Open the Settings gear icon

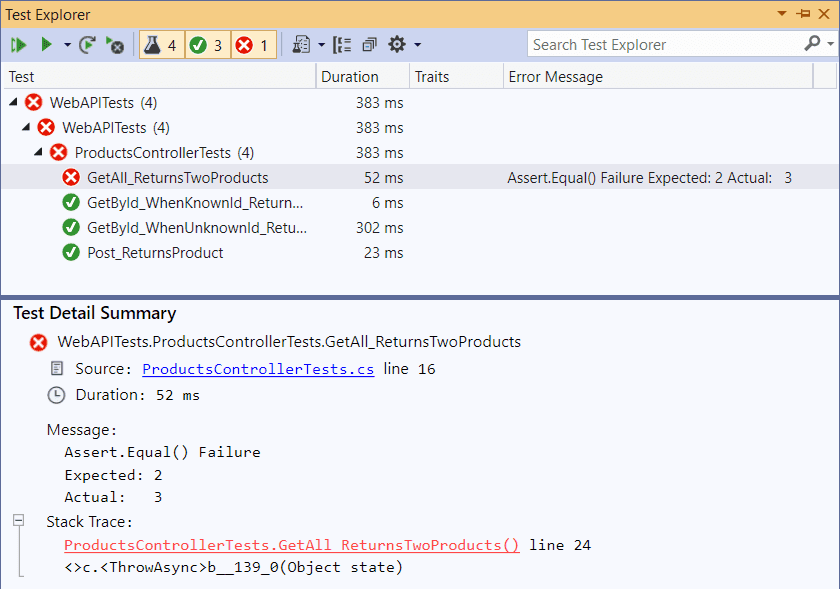(397, 45)
